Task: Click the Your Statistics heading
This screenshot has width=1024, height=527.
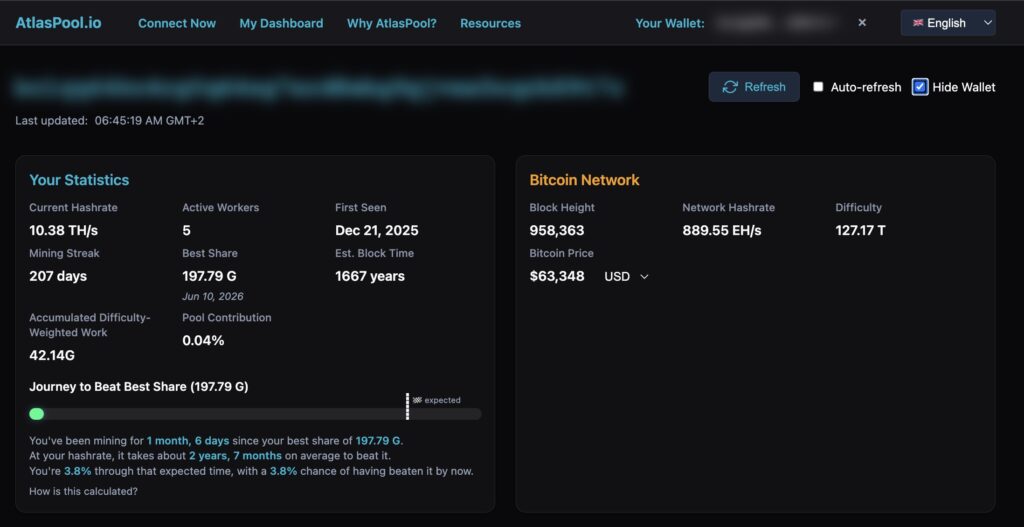Action: [x=79, y=180]
